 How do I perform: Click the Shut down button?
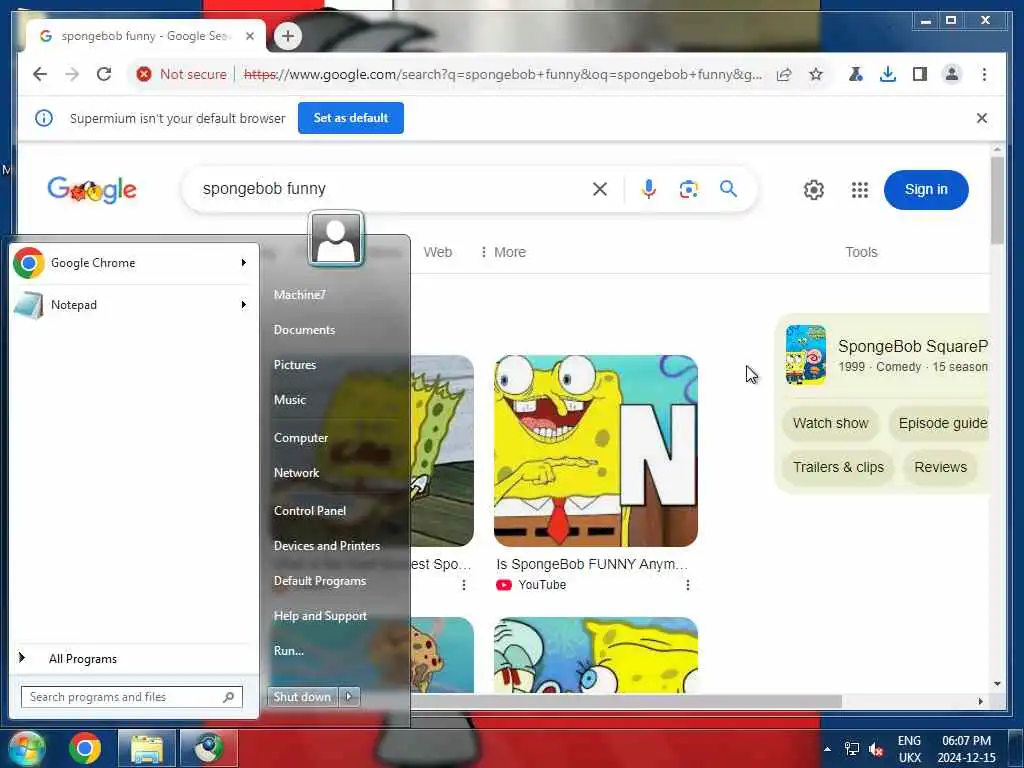[302, 697]
